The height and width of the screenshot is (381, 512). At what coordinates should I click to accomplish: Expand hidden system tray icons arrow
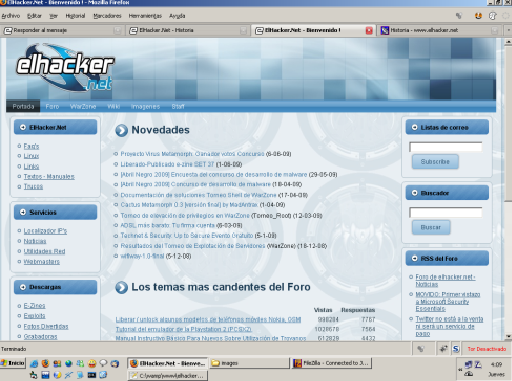[x=460, y=369]
